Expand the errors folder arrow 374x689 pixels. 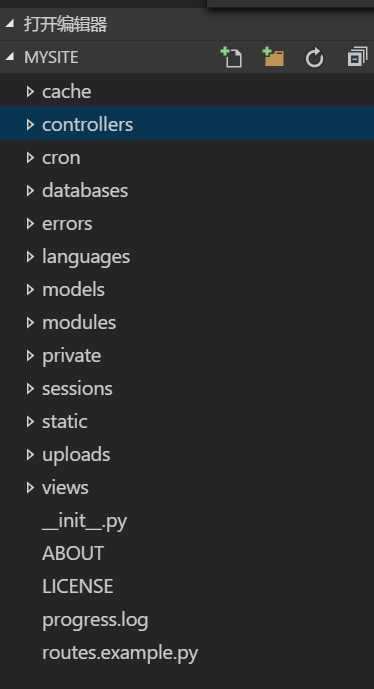(x=30, y=223)
